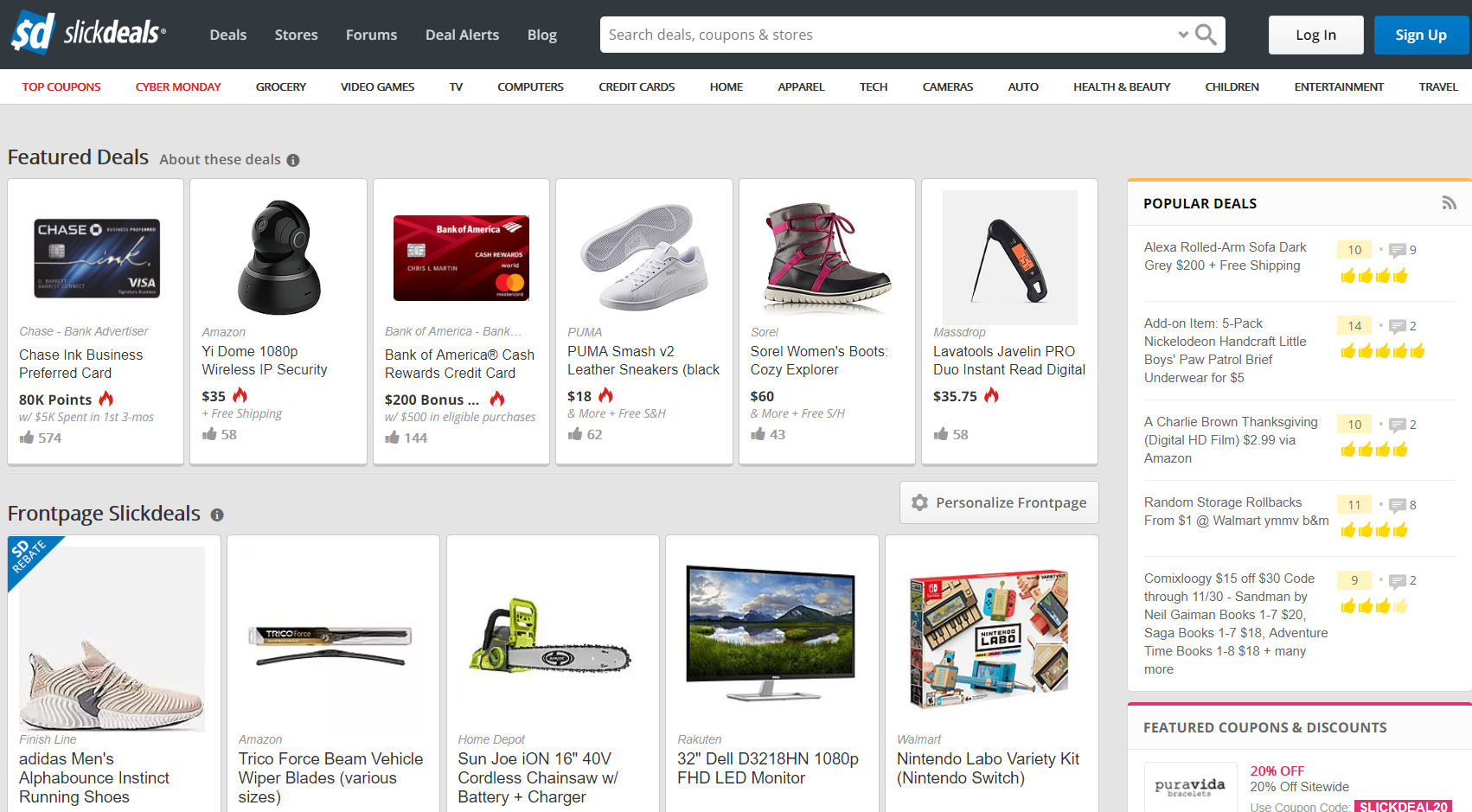The image size is (1472, 812).
Task: Open the Yi Dome camera thumbnail
Action: click(278, 256)
